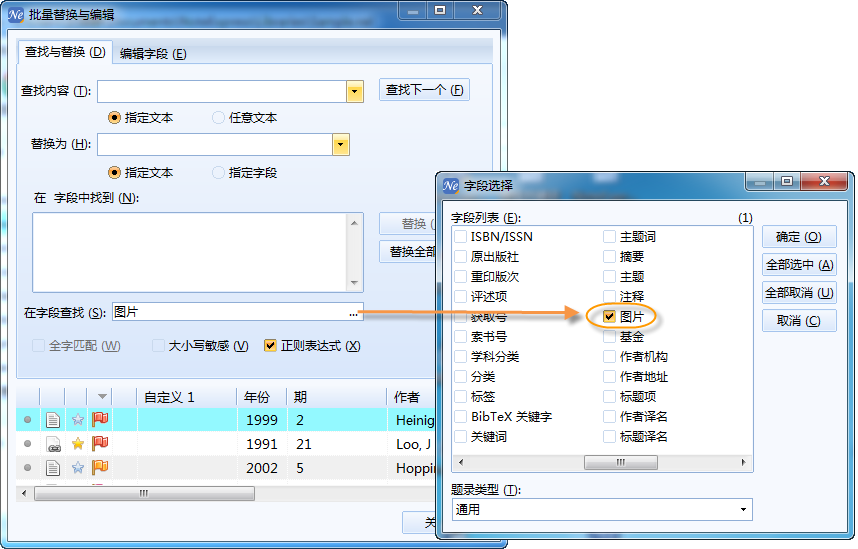The width and height of the screenshot is (858, 549).
Task: Switch to the 编辑字段 tab
Action: point(153,54)
